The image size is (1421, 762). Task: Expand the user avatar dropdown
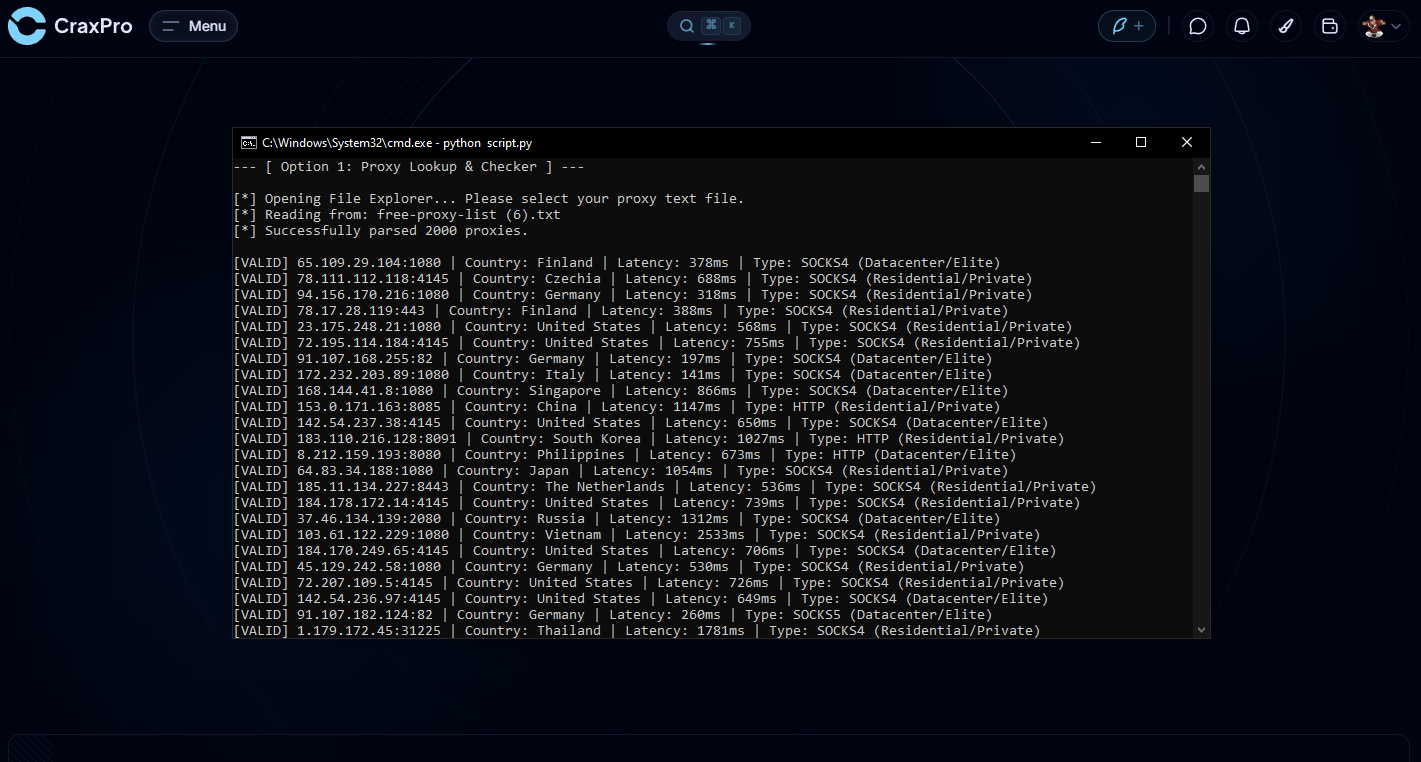[1384, 26]
